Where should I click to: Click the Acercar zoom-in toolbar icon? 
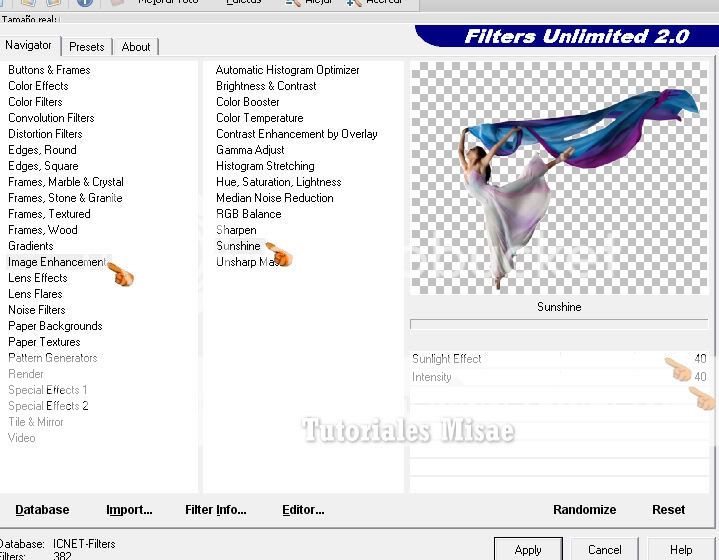(x=355, y=3)
